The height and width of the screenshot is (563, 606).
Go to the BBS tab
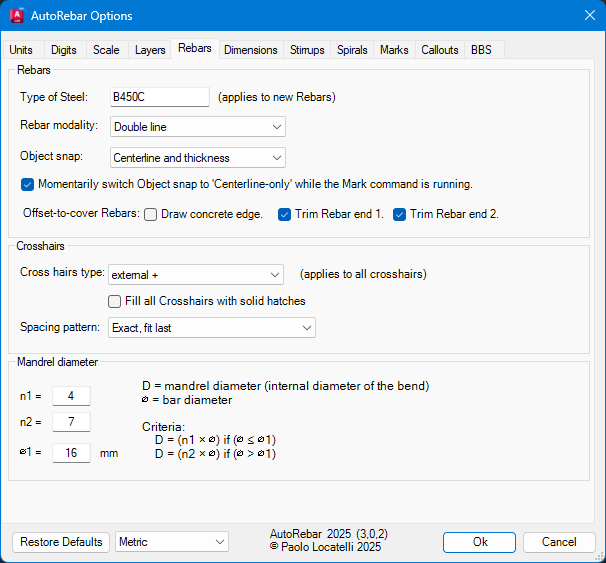click(481, 50)
